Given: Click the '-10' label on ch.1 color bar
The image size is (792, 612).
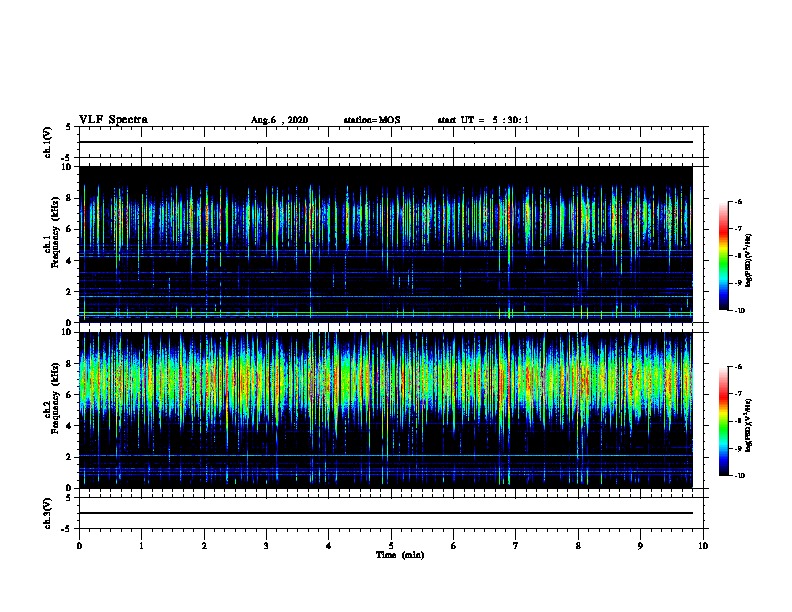Looking at the screenshot, I should pyautogui.click(x=739, y=311).
